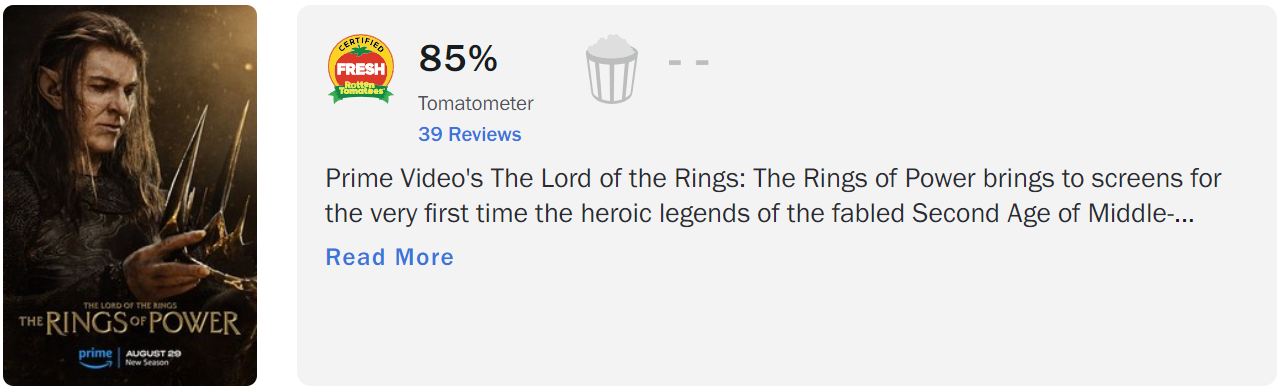Click the red FRESH text in badge

point(361,70)
